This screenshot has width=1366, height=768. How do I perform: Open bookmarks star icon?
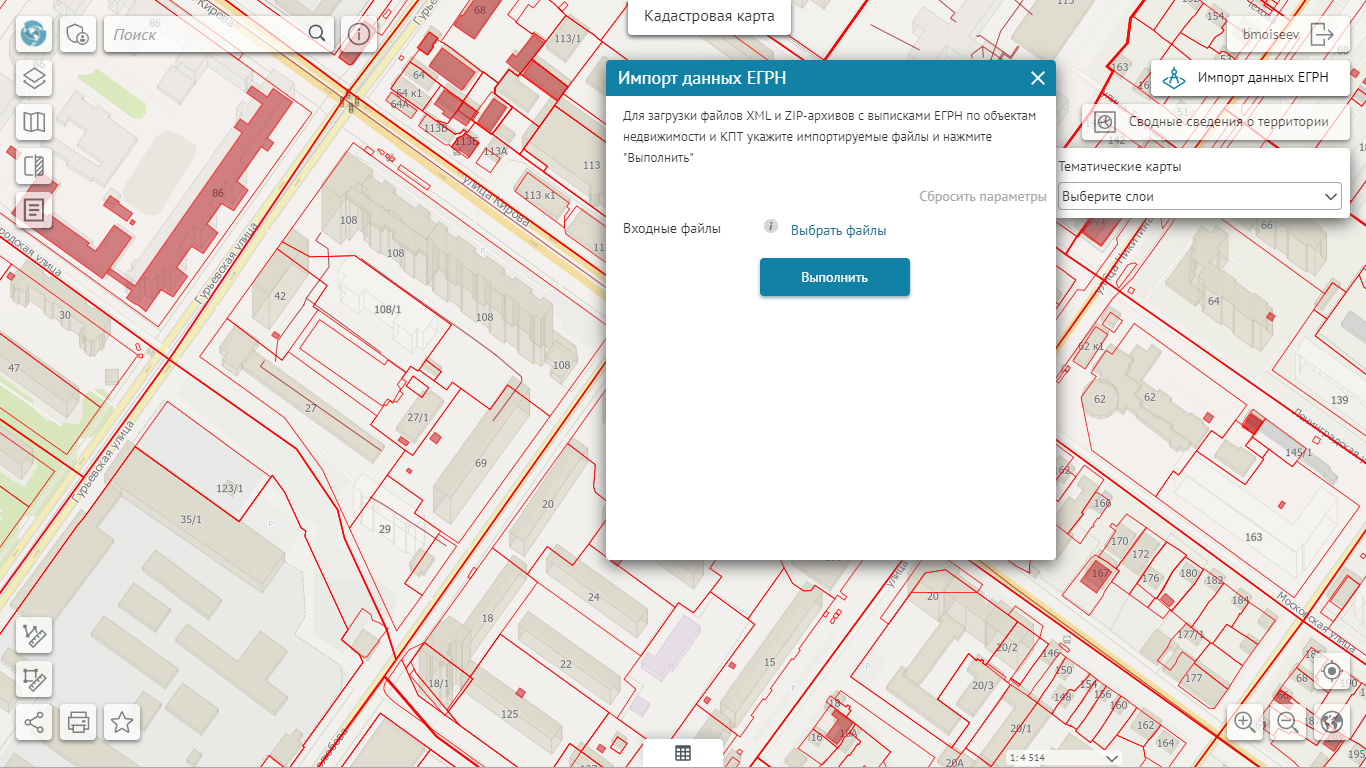pyautogui.click(x=122, y=722)
